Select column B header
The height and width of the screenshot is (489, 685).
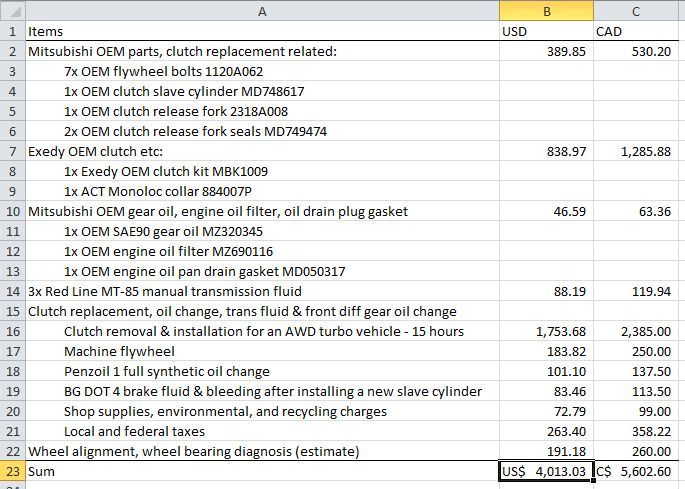click(x=546, y=11)
